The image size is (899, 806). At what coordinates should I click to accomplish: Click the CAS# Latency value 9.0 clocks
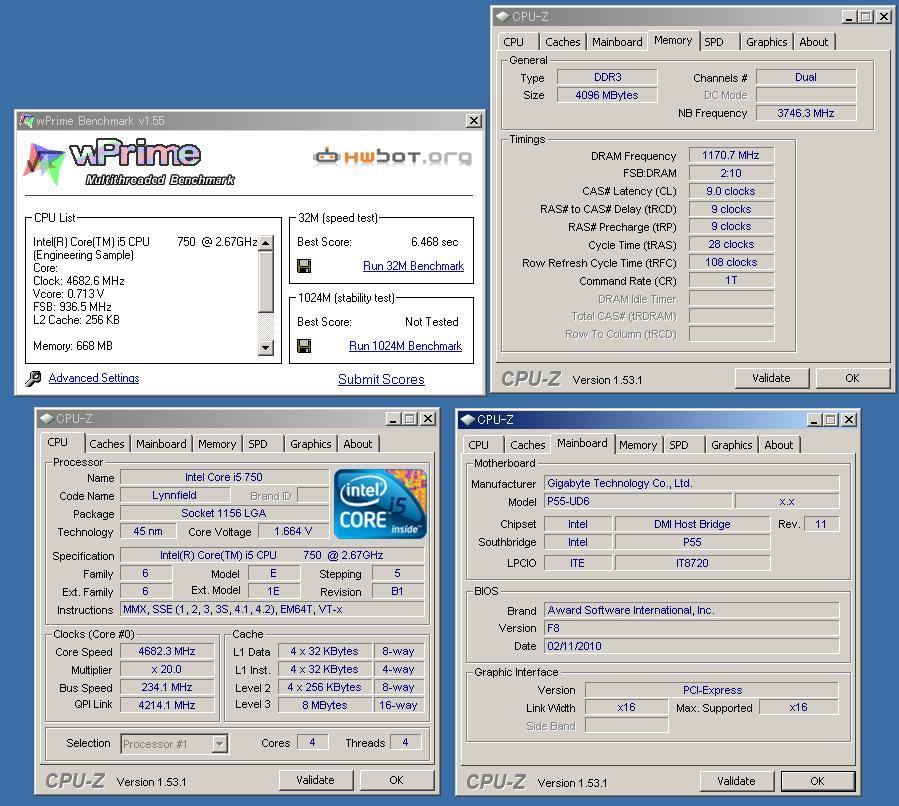pos(731,191)
